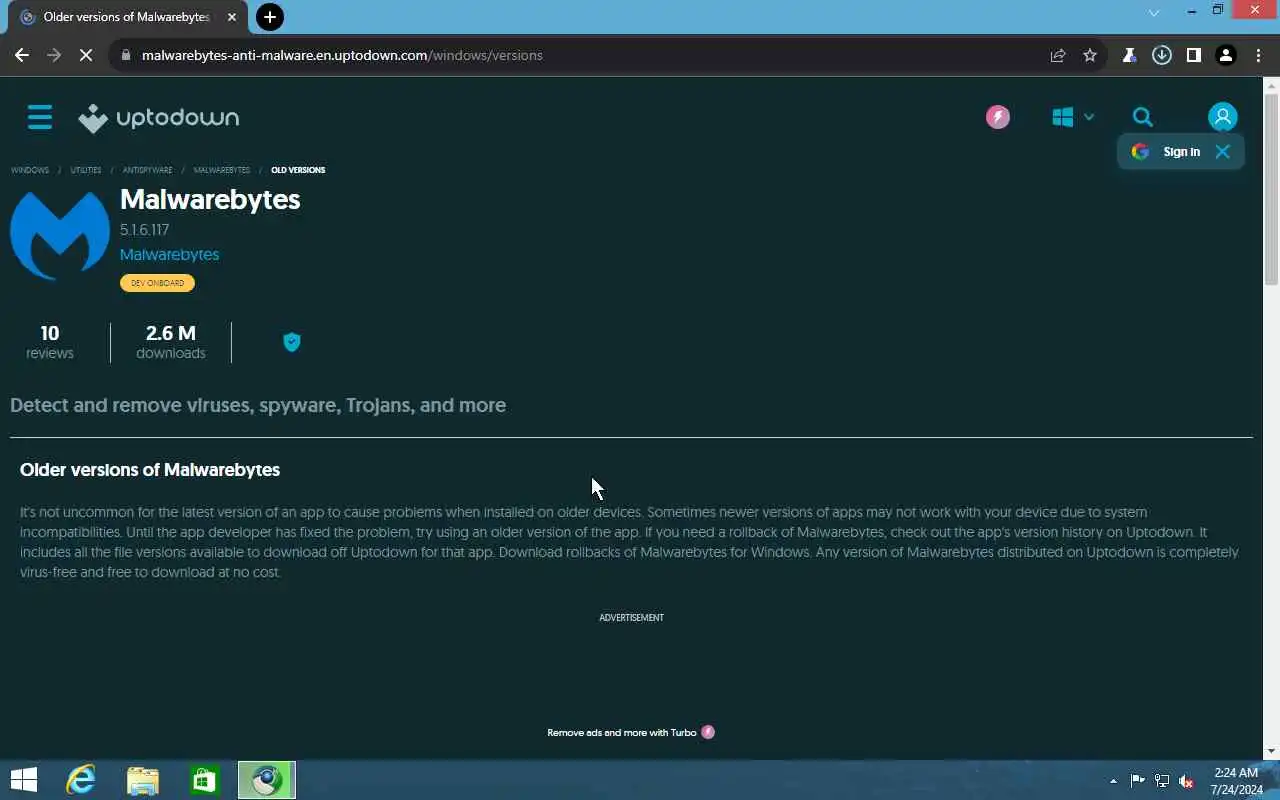Go back to the previous page

point(22,55)
